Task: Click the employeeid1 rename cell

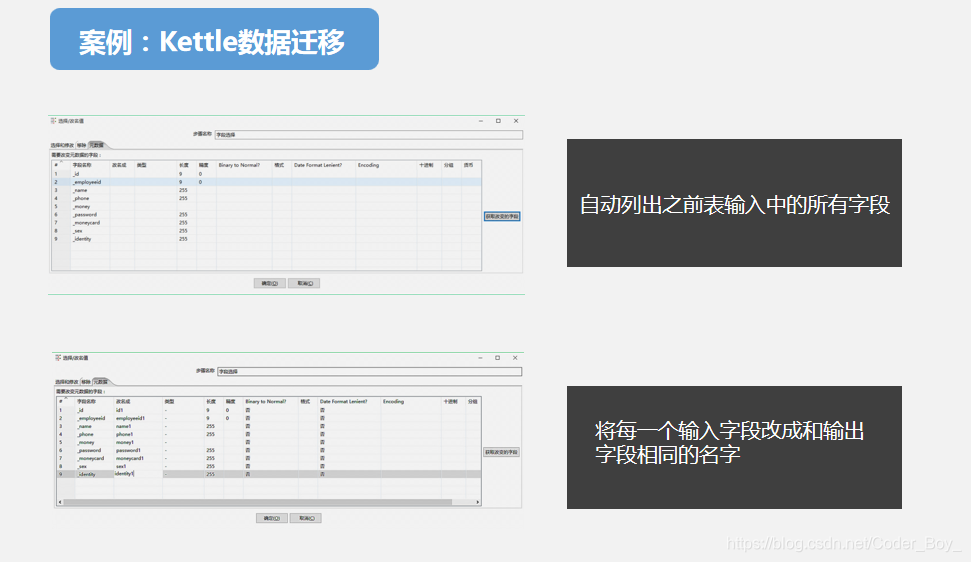Action: [x=130, y=418]
